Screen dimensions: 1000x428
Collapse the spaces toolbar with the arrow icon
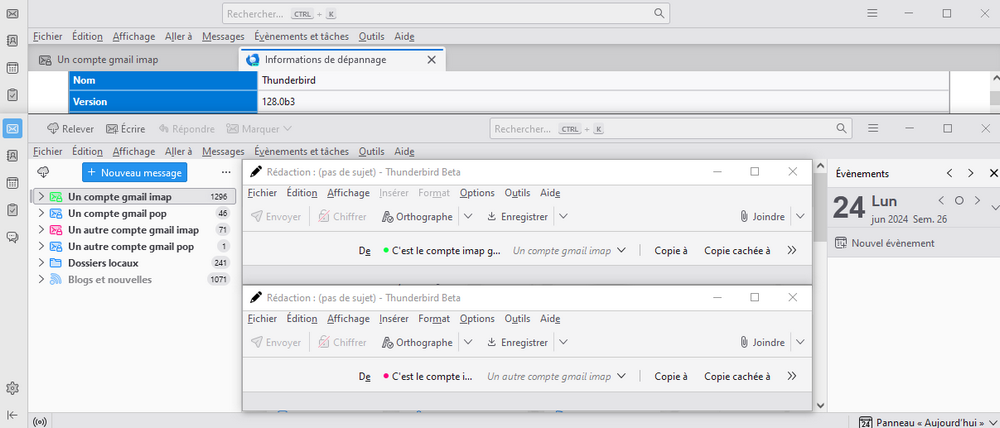tap(12, 415)
